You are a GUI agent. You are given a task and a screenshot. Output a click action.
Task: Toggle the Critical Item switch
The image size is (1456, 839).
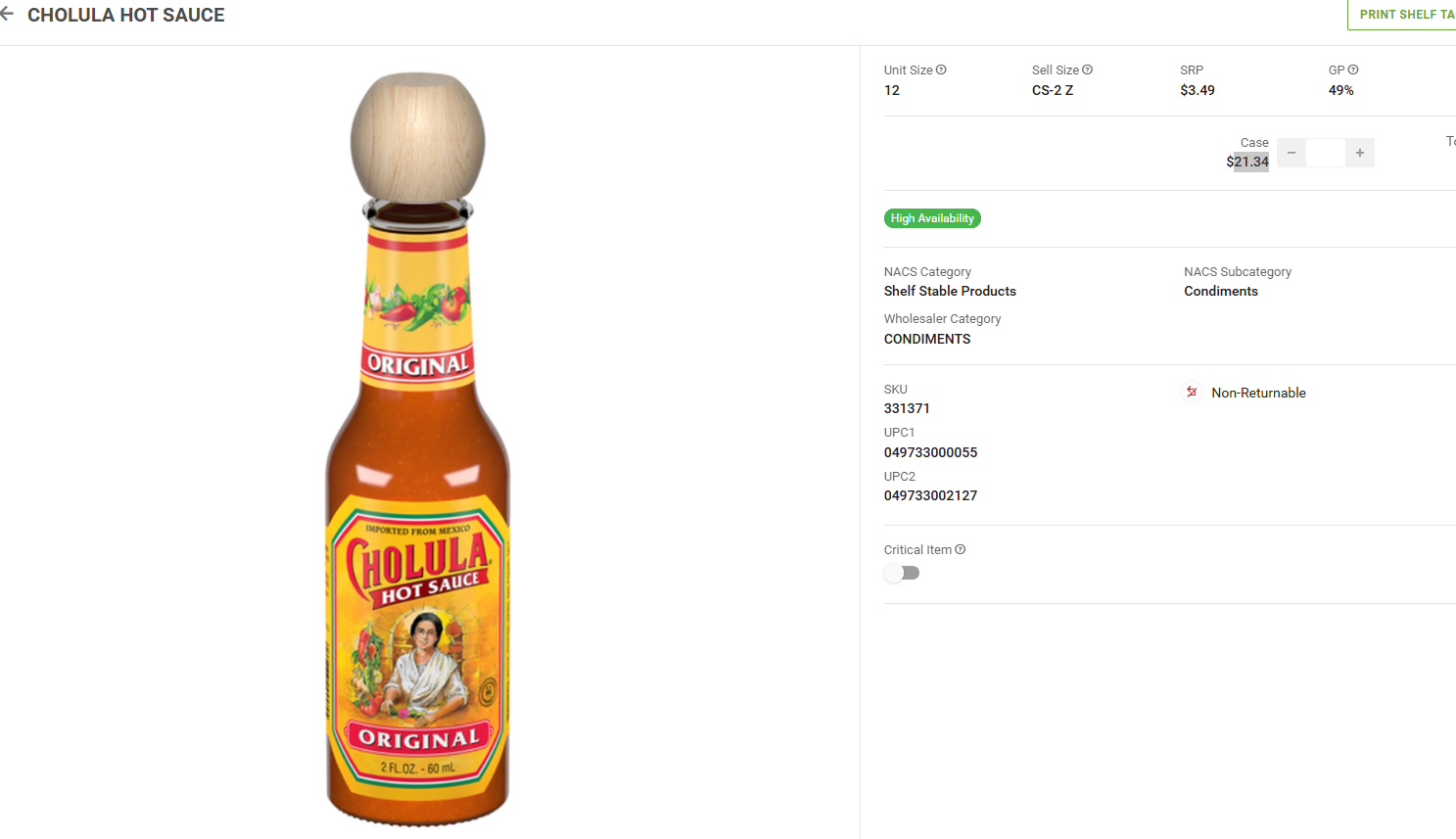pyautogui.click(x=902, y=573)
